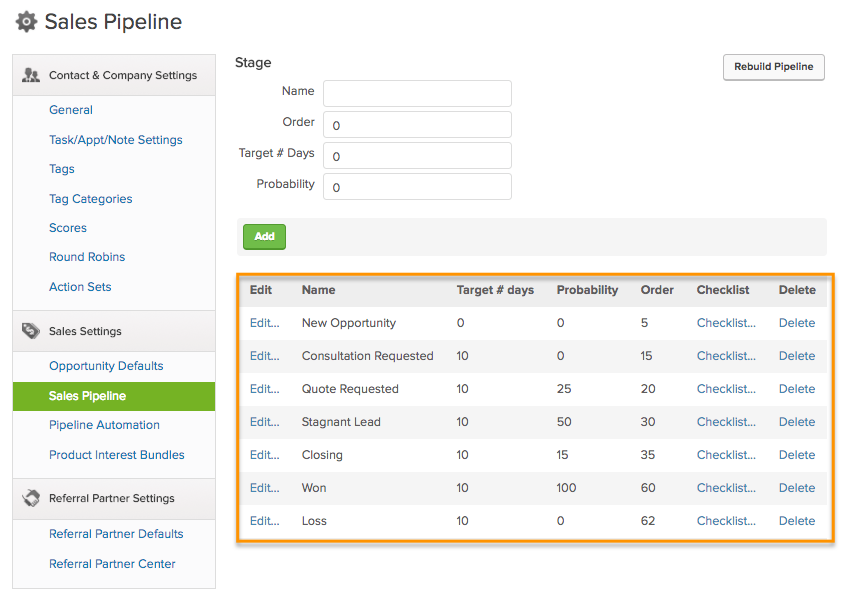
Task: Click the gear icon beside the Sales Pipeline title
Action: pos(26,21)
